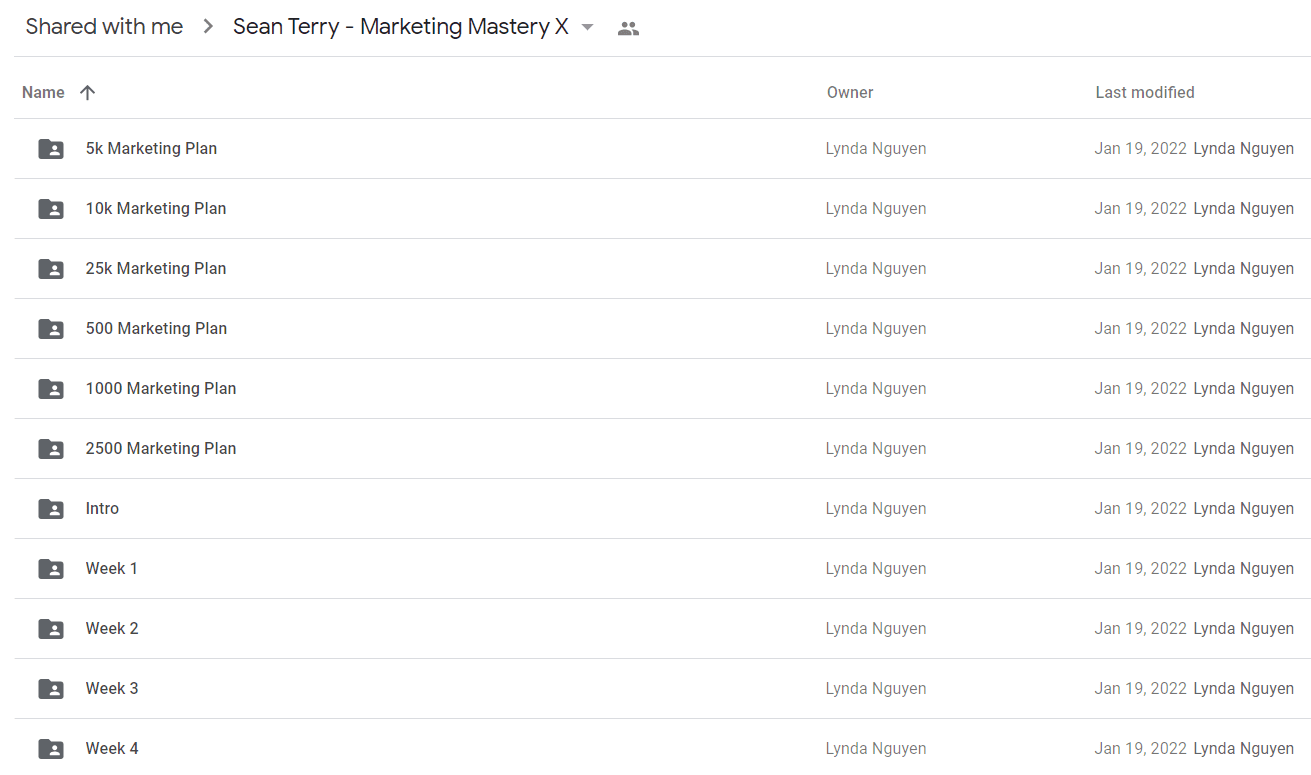Click owner Lynda Nguyen in Intro row
The height and width of the screenshot is (775, 1311).
pos(876,508)
